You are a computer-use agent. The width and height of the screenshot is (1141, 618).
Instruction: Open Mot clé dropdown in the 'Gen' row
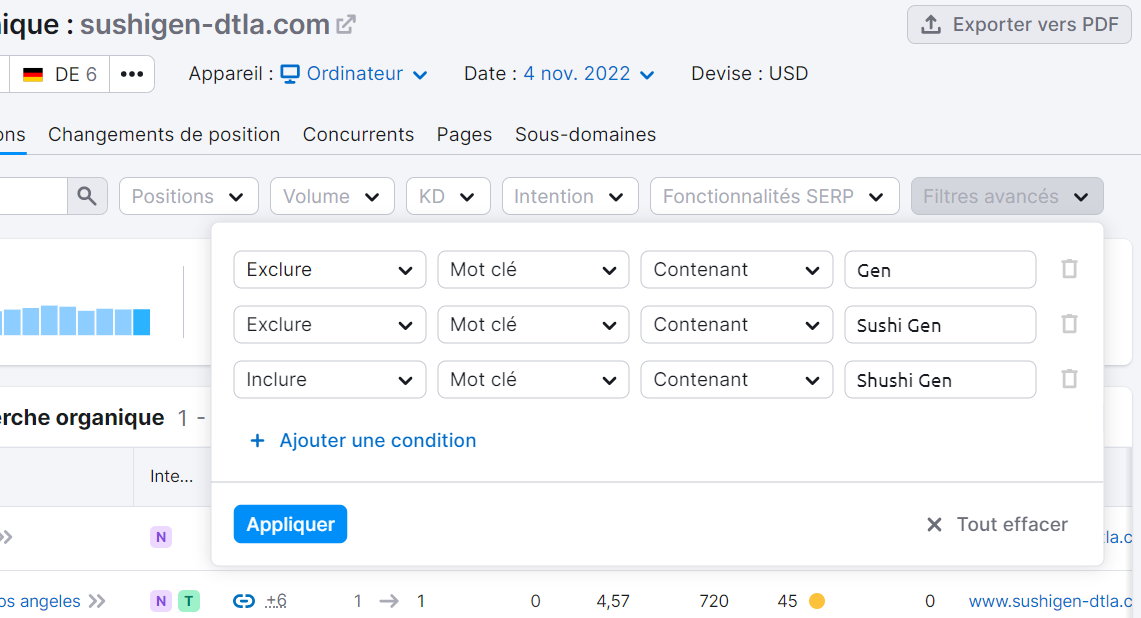coord(533,269)
